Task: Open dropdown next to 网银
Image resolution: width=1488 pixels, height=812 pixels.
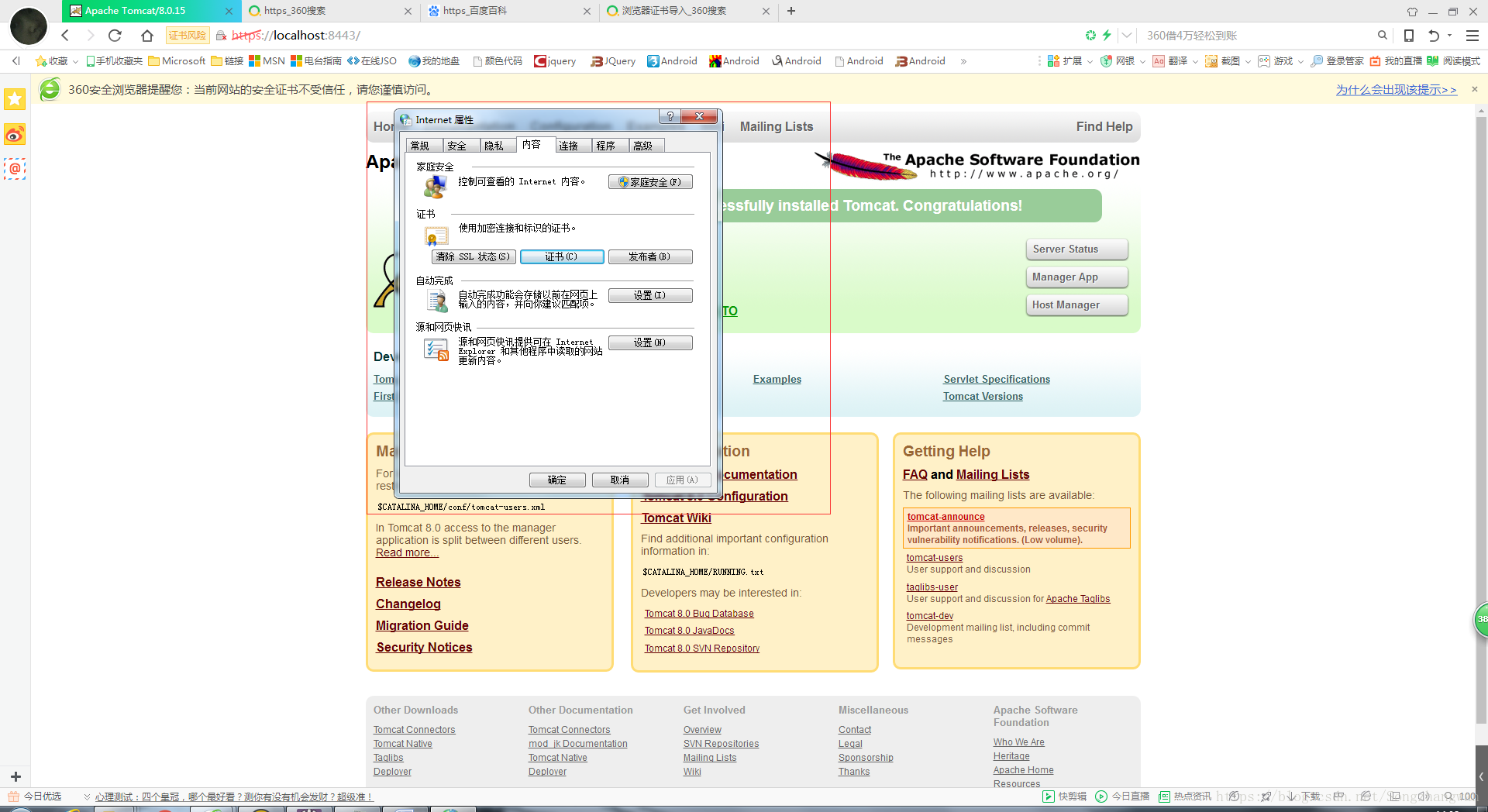Action: coord(1142,61)
